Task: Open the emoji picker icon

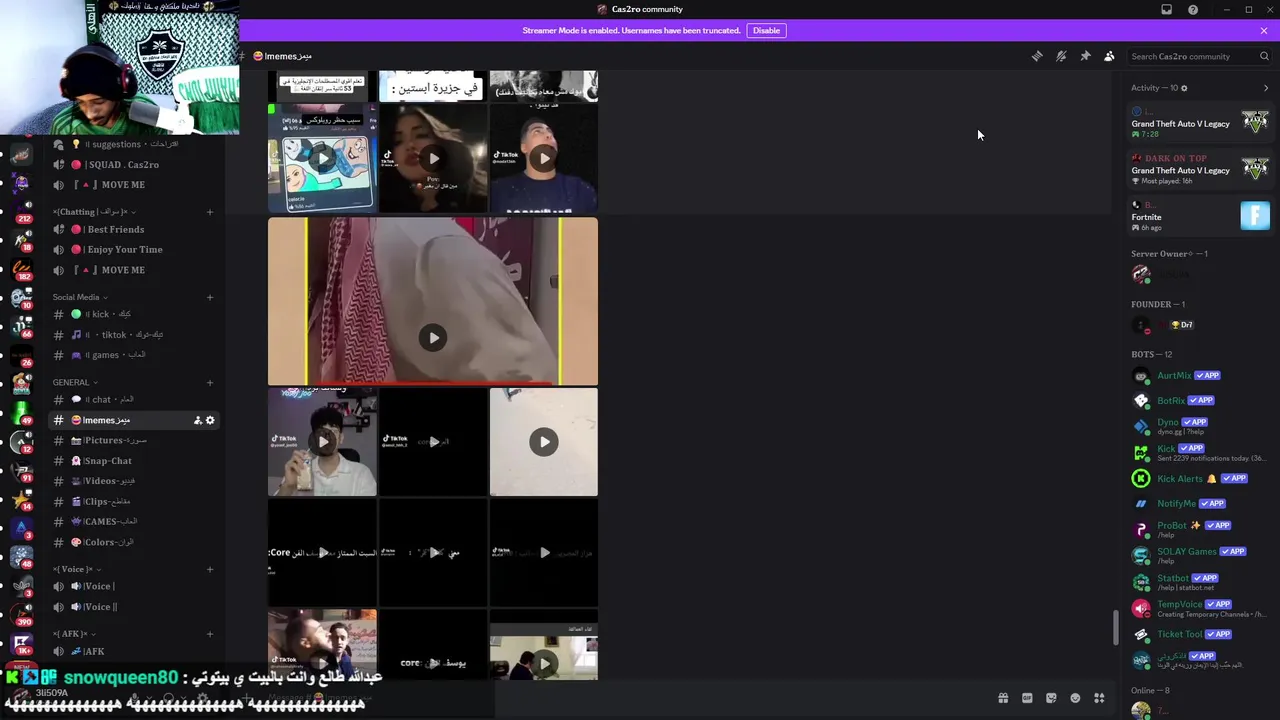Action: pyautogui.click(x=1075, y=698)
